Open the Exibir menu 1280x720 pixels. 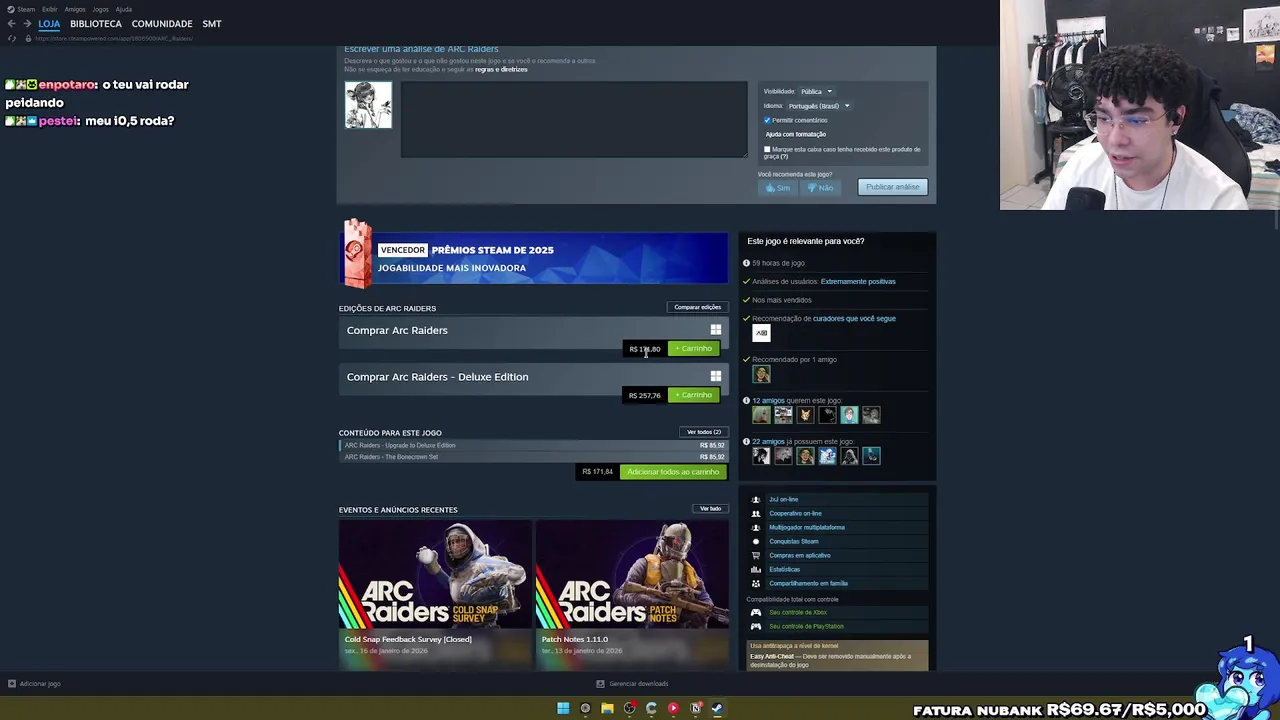[49, 9]
